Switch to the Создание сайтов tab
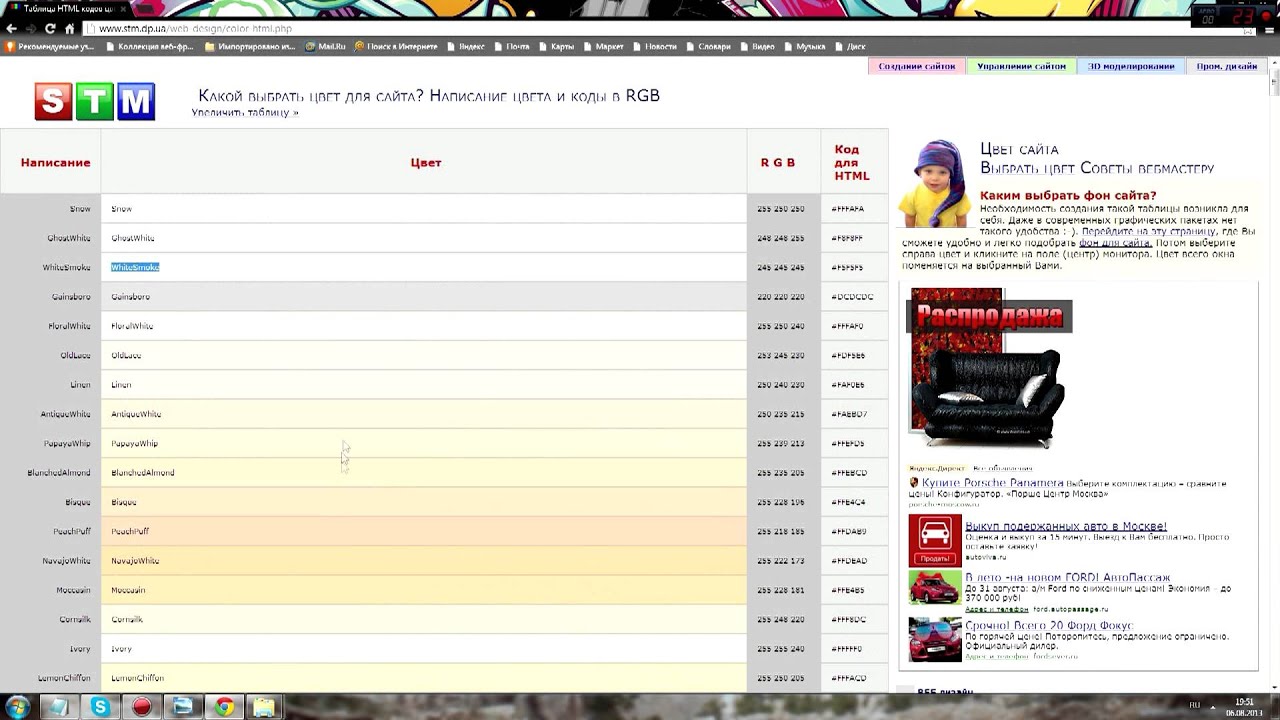 pyautogui.click(x=917, y=66)
